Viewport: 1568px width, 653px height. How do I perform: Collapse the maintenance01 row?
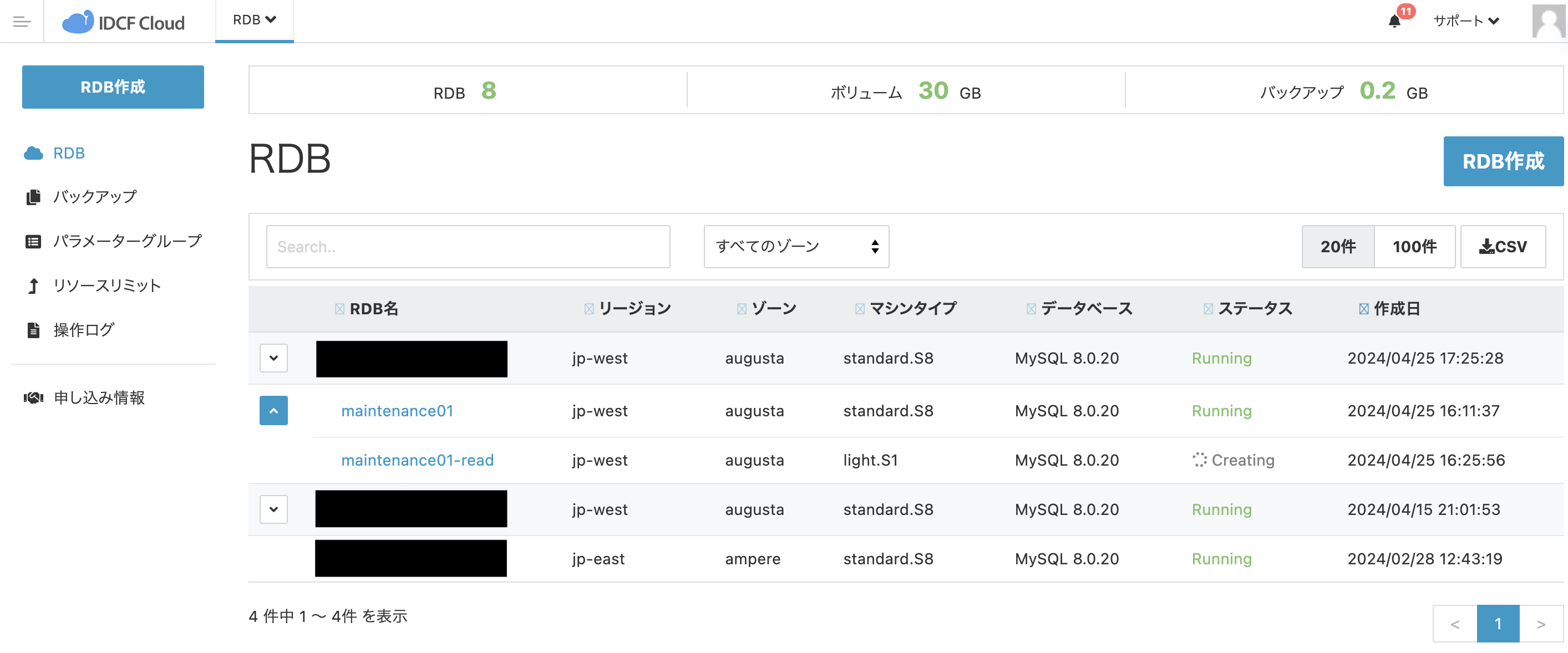273,411
